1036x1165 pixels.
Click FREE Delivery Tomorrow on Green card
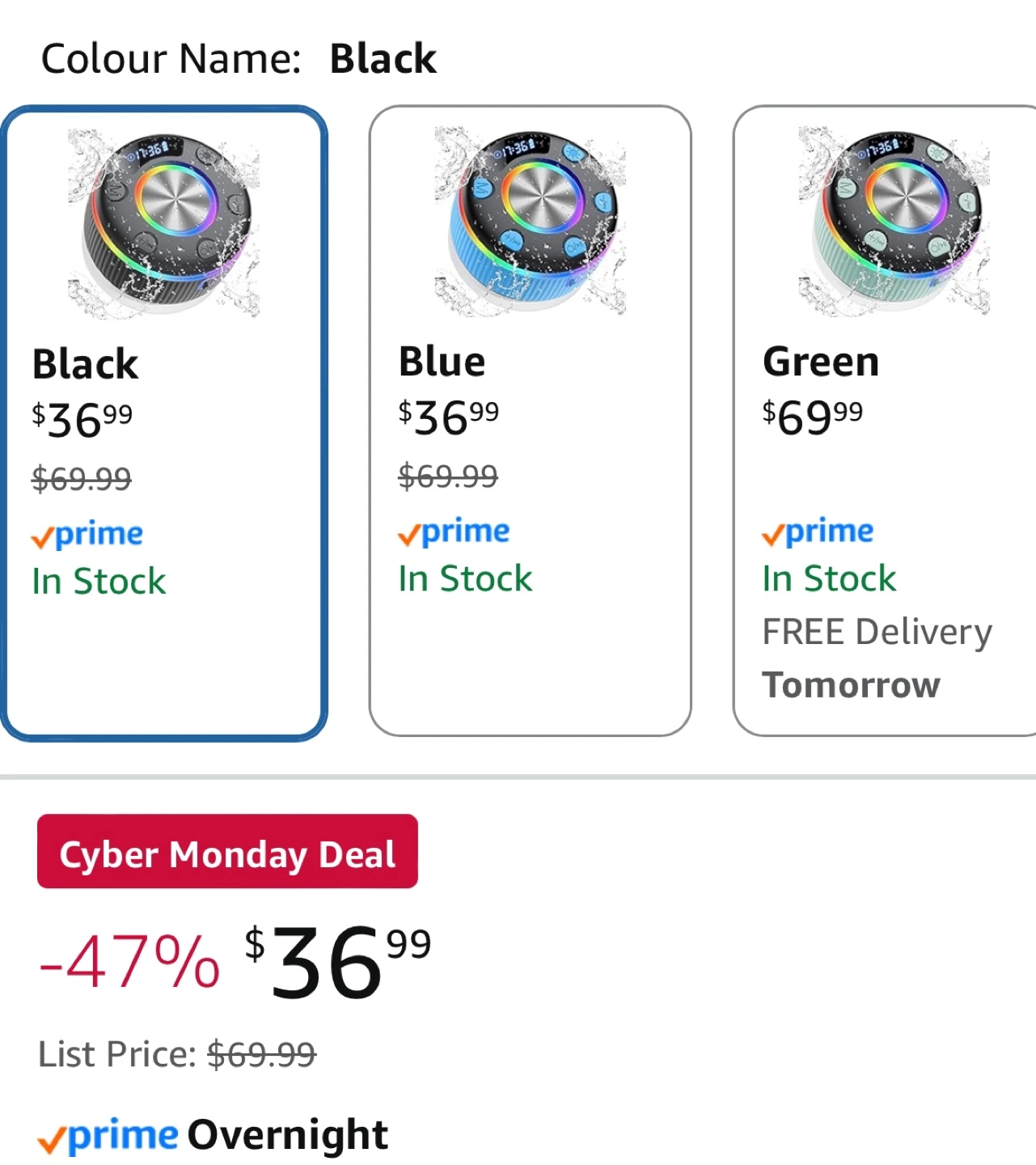click(x=877, y=658)
